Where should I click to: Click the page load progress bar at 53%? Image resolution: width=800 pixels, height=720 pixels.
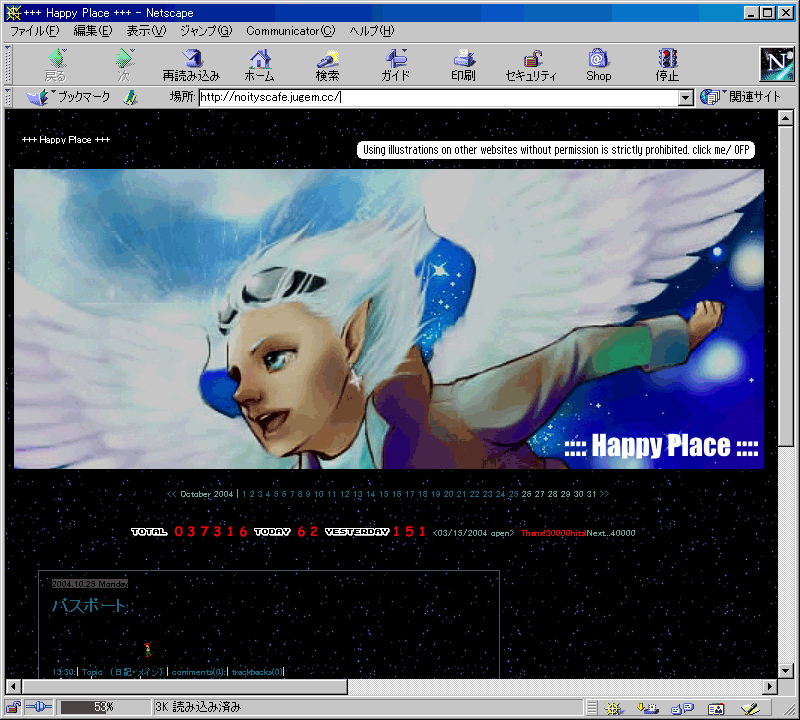click(x=104, y=707)
